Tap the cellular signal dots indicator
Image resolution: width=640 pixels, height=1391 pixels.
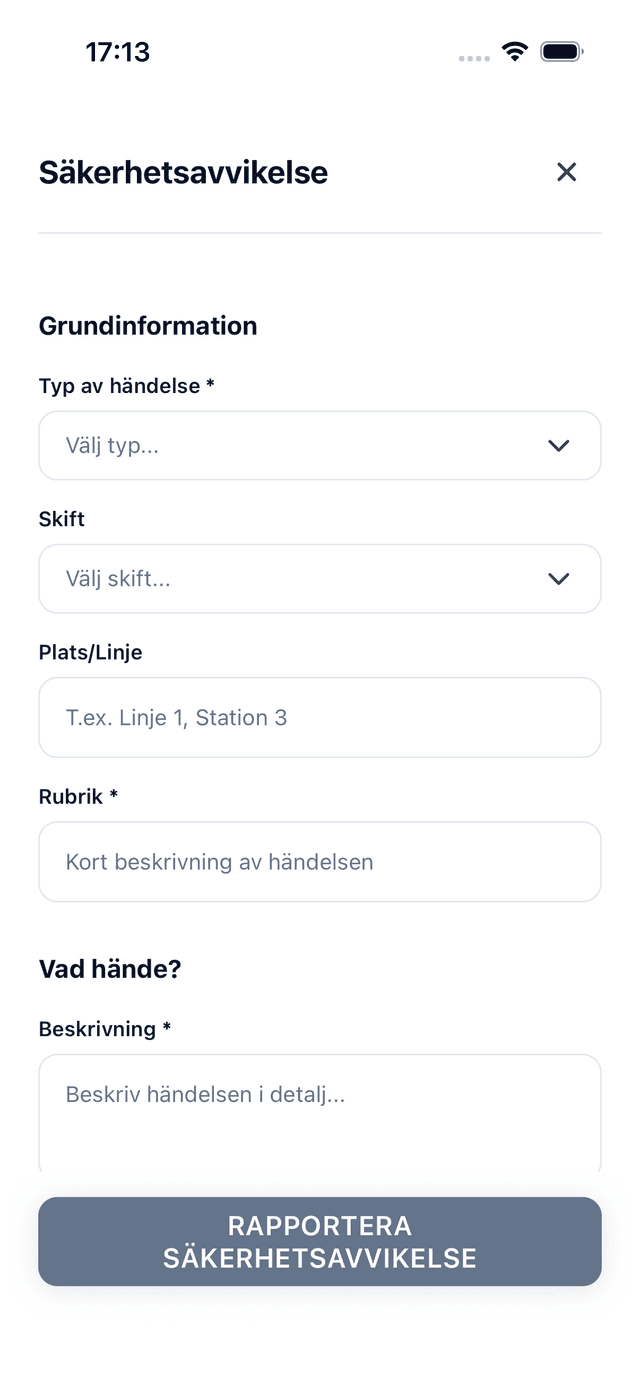tap(472, 59)
